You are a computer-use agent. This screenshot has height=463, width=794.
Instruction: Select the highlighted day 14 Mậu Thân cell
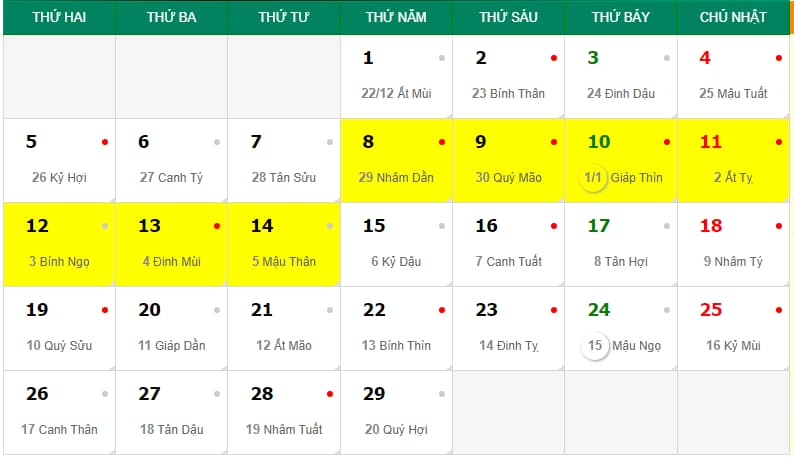point(284,244)
